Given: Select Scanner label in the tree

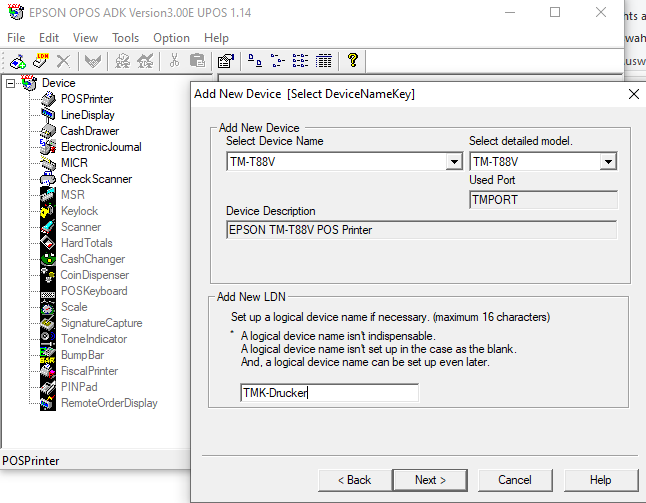Looking at the screenshot, I should 81,227.
